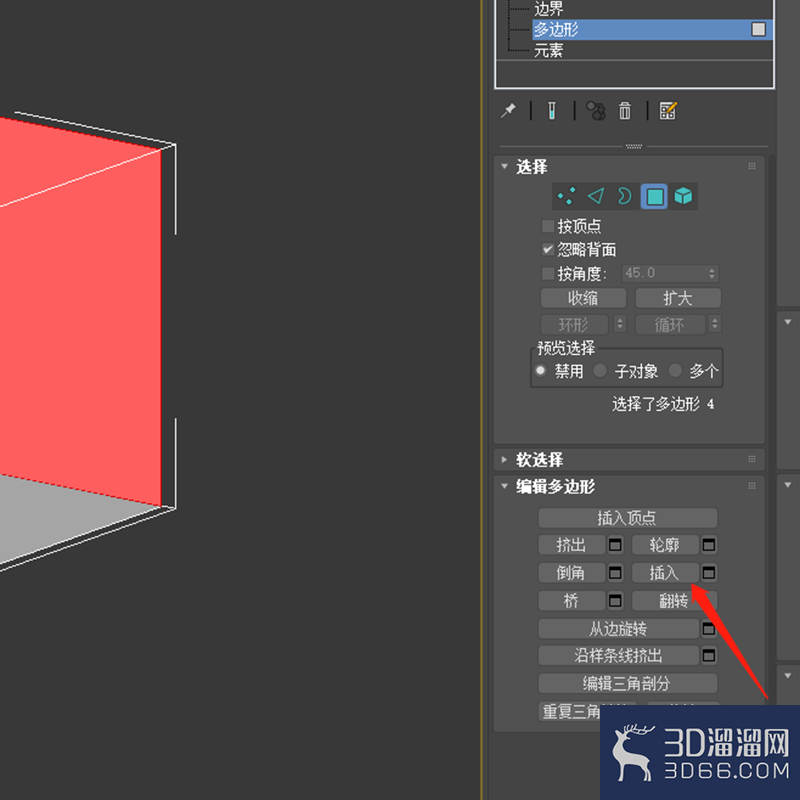Click the 轮廓 button
Image resolution: width=800 pixels, height=800 pixels.
click(665, 545)
